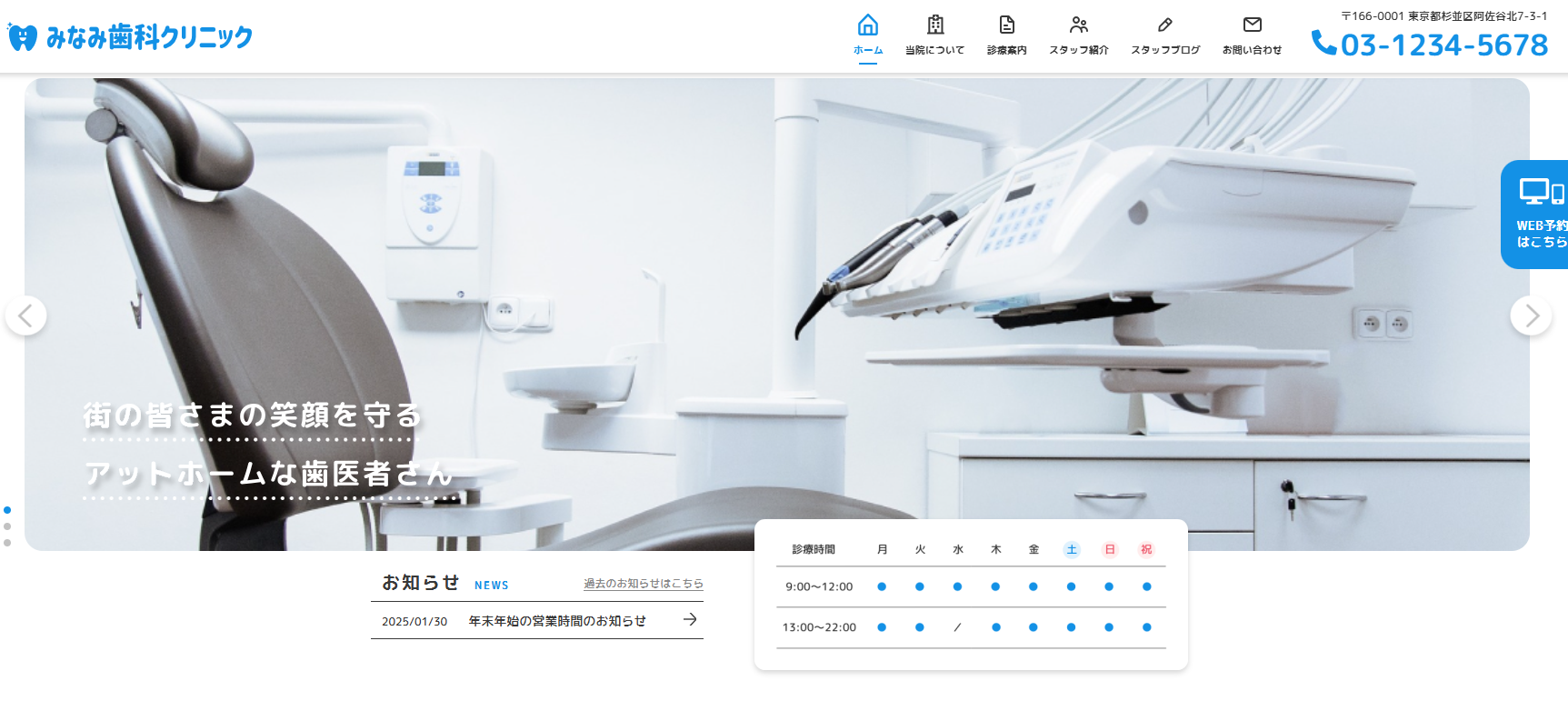Select the third slide indicator dot
The image size is (1568, 711).
click(x=7, y=543)
